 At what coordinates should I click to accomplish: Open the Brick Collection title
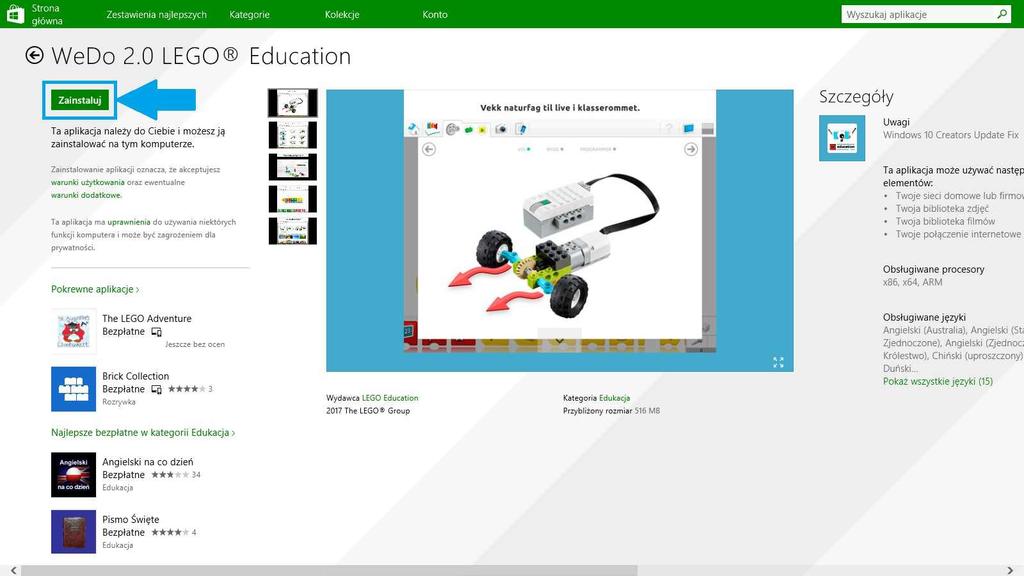(136, 376)
